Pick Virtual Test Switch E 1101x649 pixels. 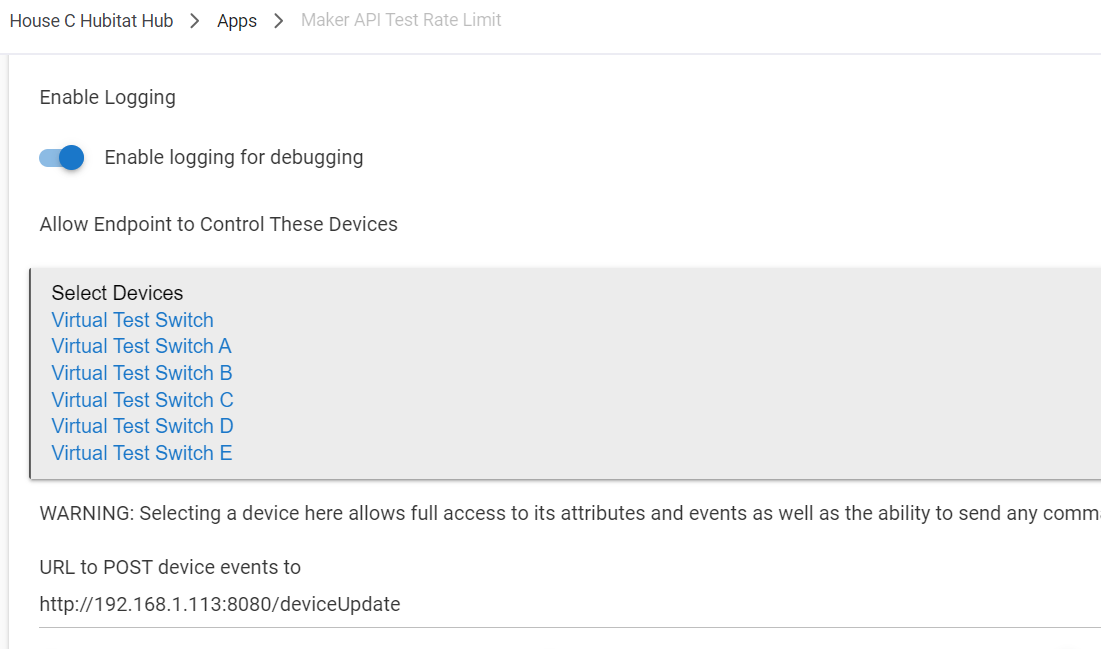point(141,453)
